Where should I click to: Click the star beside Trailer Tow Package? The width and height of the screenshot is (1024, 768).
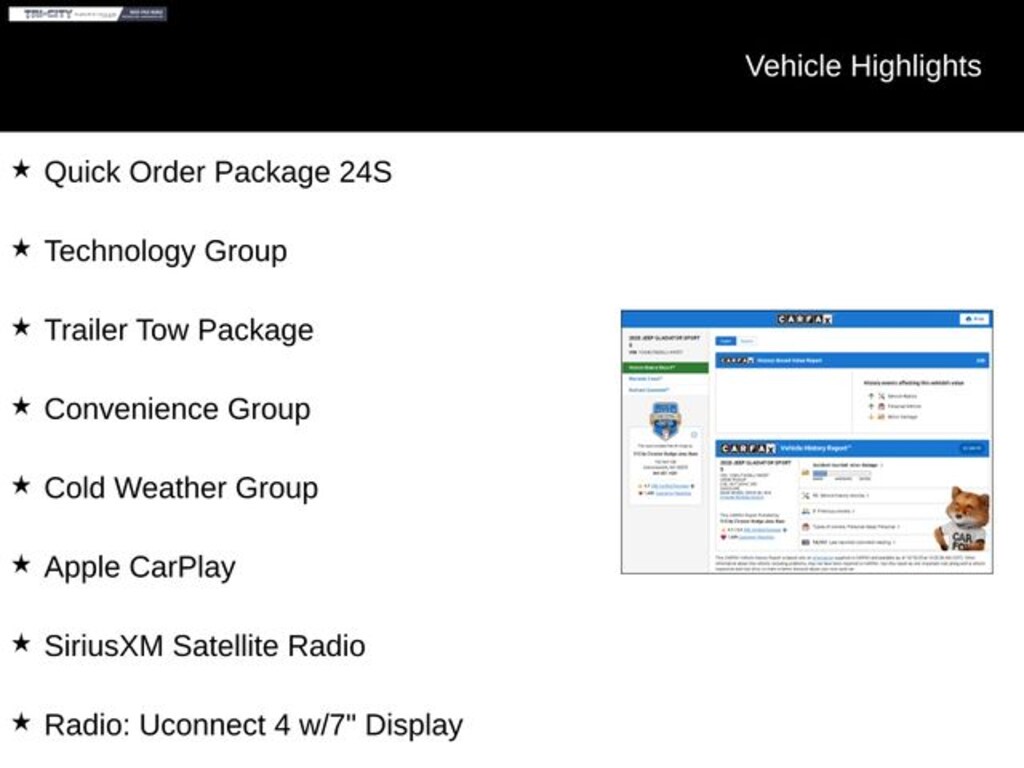point(21,328)
